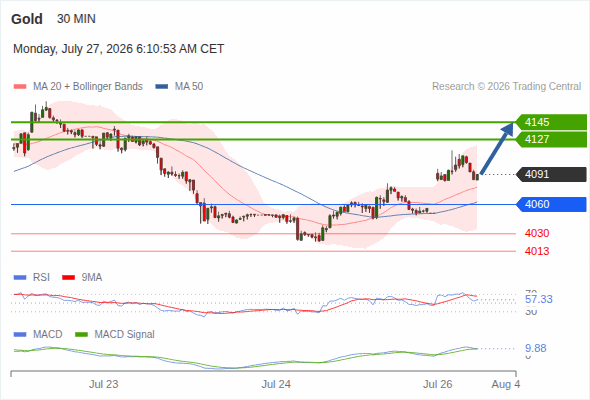Click the MACD blue legend swatch
The width and height of the screenshot is (590, 400).
pos(20,334)
